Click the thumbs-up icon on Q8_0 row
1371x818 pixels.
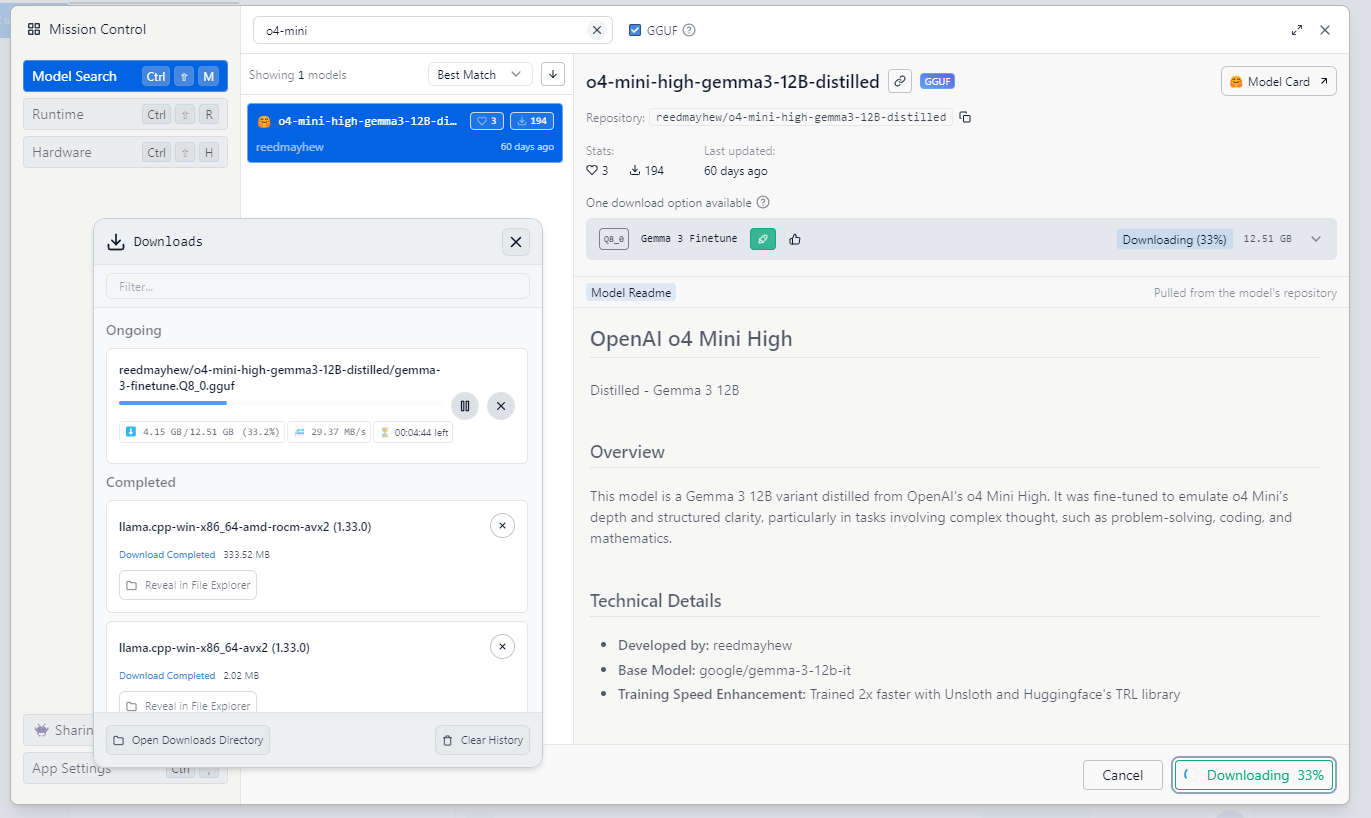click(x=795, y=239)
